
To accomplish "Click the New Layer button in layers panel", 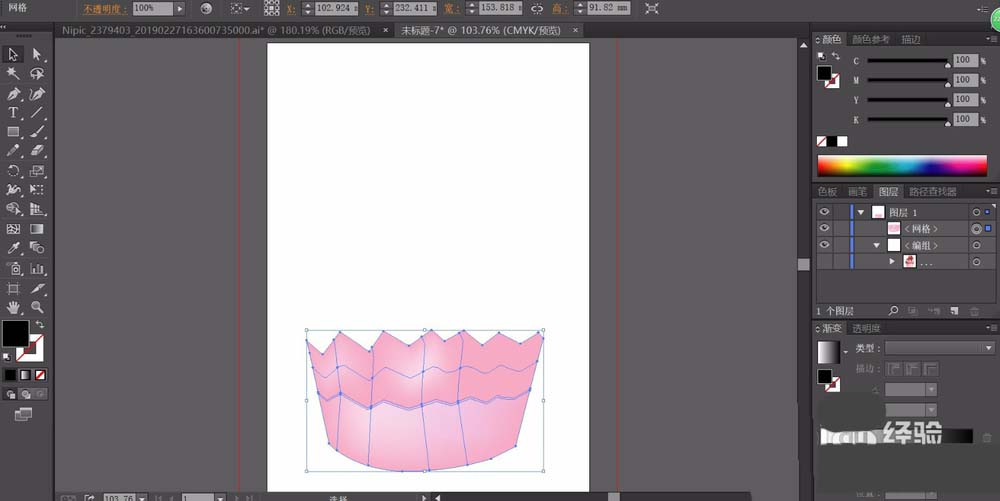I will click(x=954, y=311).
